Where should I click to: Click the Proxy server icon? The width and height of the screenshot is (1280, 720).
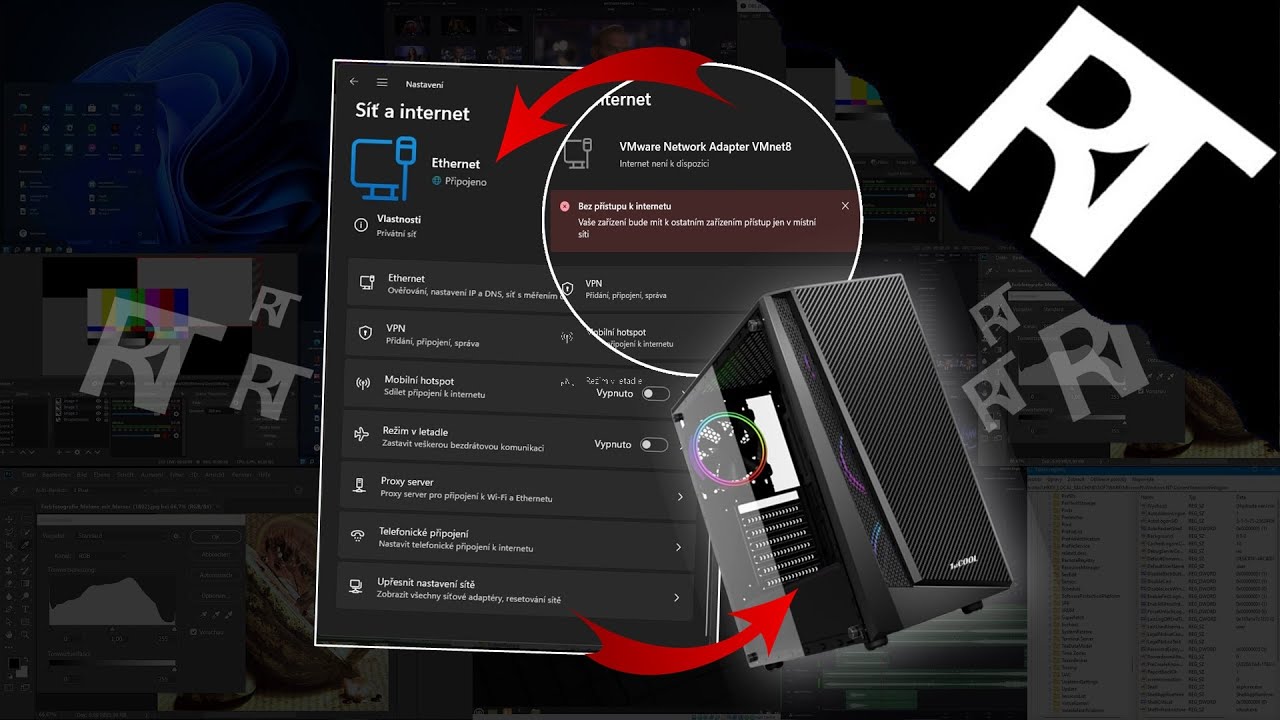pos(359,487)
